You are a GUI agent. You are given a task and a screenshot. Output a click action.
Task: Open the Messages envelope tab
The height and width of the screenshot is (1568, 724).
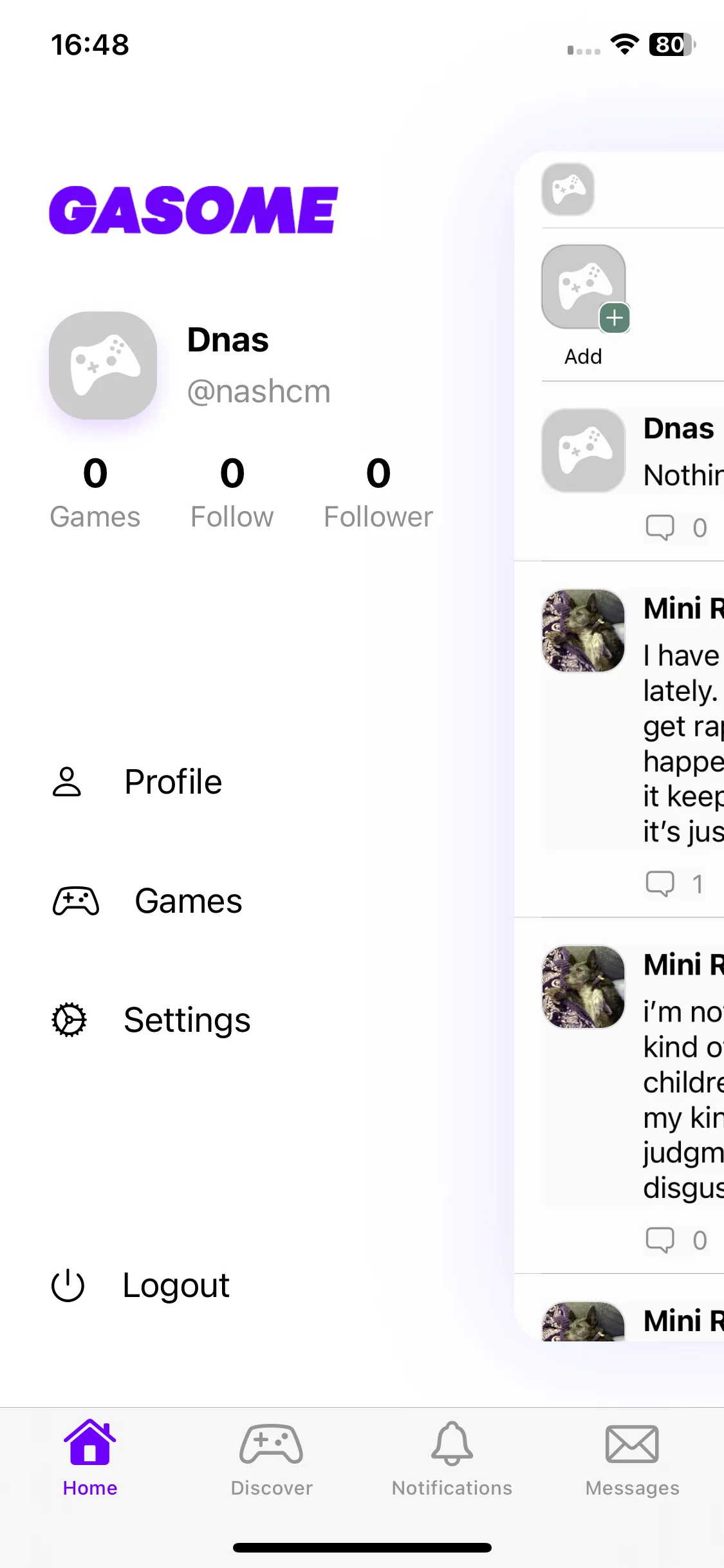click(632, 1459)
